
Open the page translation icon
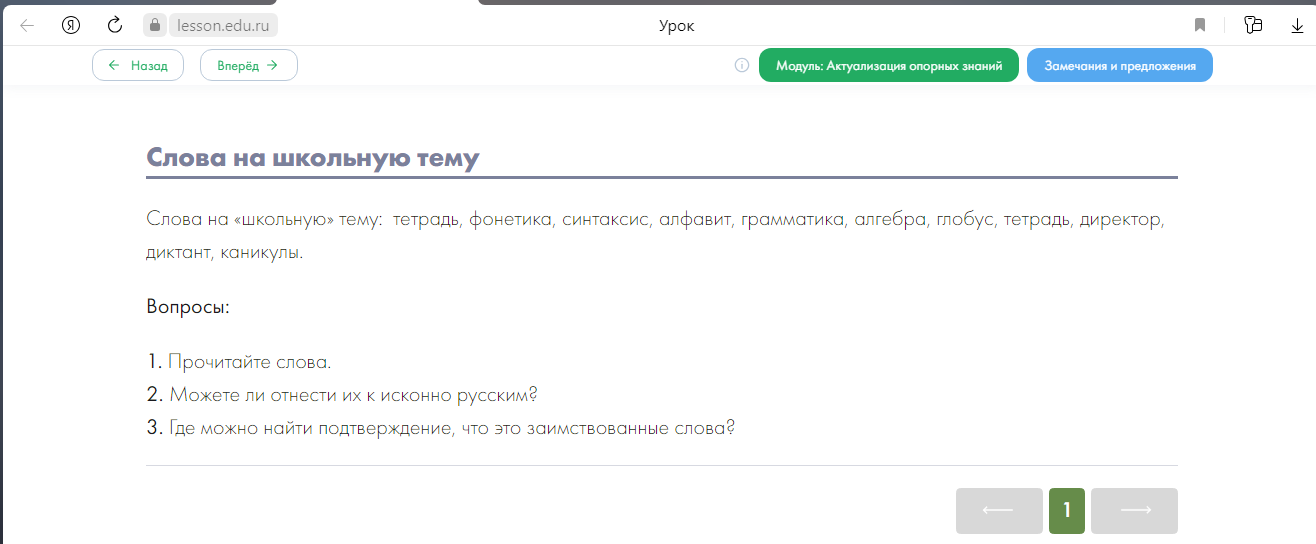(1253, 25)
